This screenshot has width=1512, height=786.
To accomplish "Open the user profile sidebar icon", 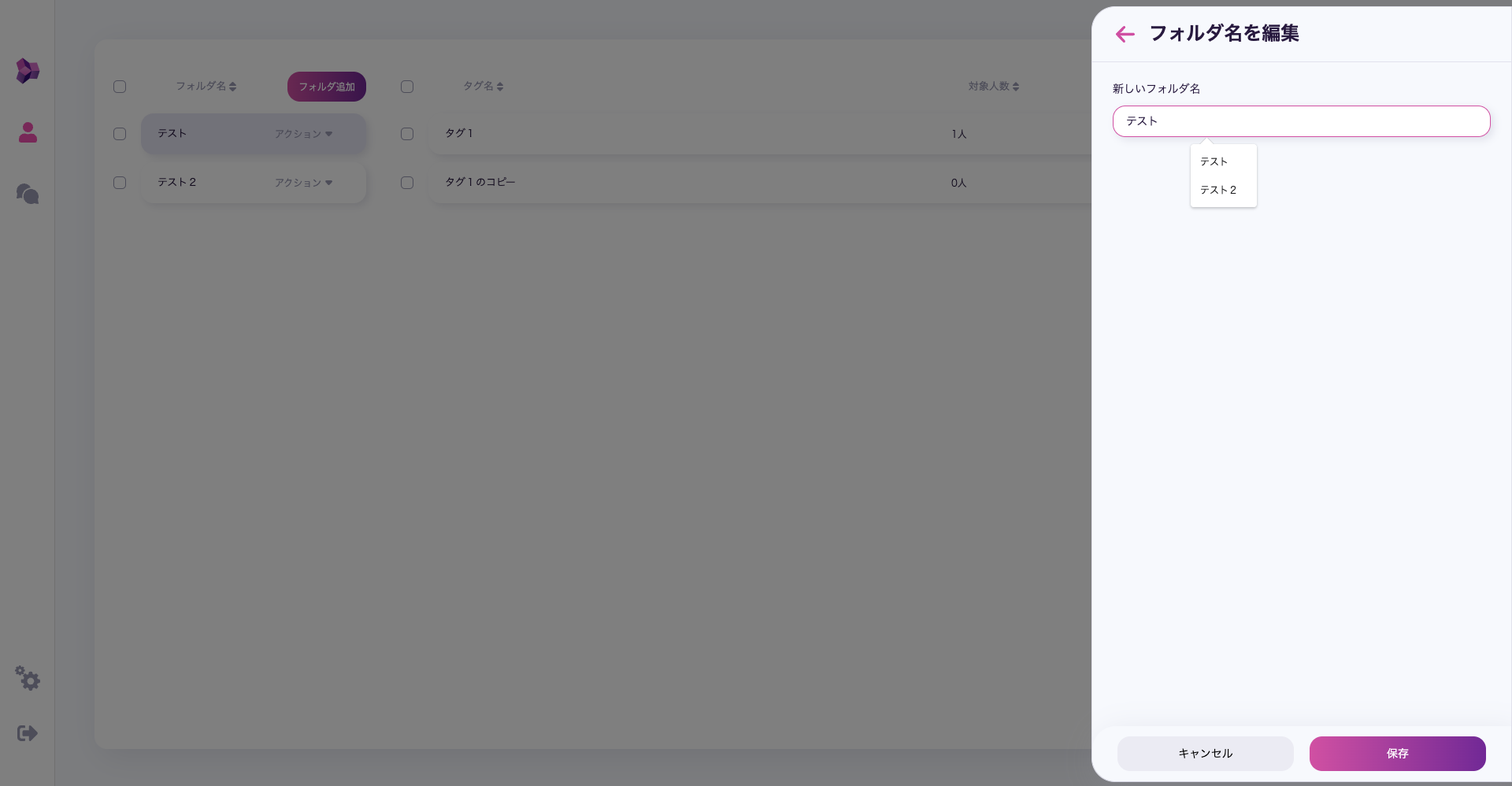I will (x=28, y=132).
